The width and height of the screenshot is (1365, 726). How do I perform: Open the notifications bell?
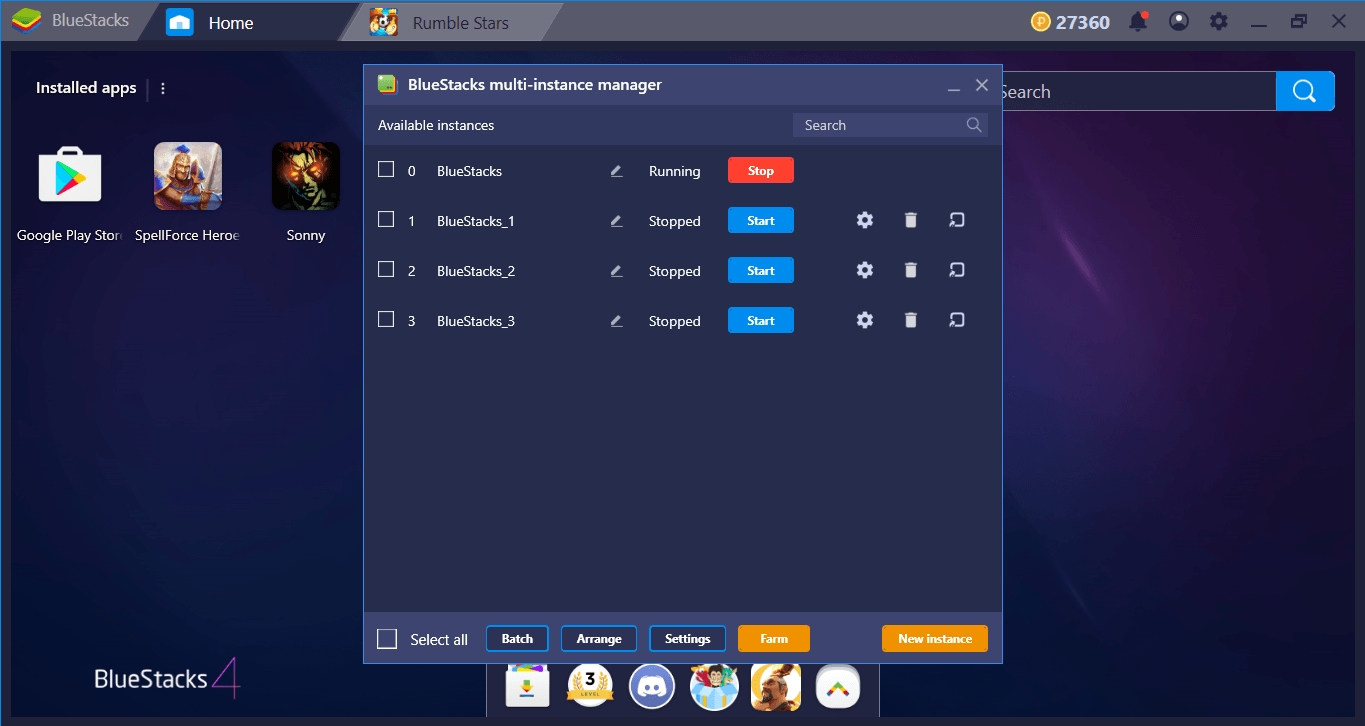pos(1138,21)
